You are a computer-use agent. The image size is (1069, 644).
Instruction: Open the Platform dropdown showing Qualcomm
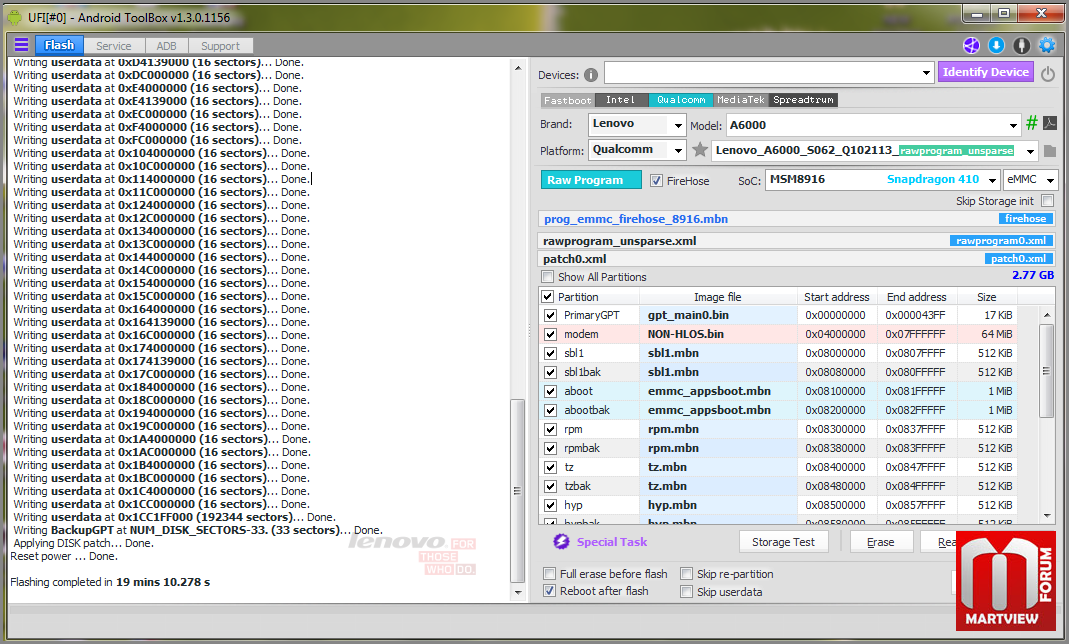click(678, 151)
